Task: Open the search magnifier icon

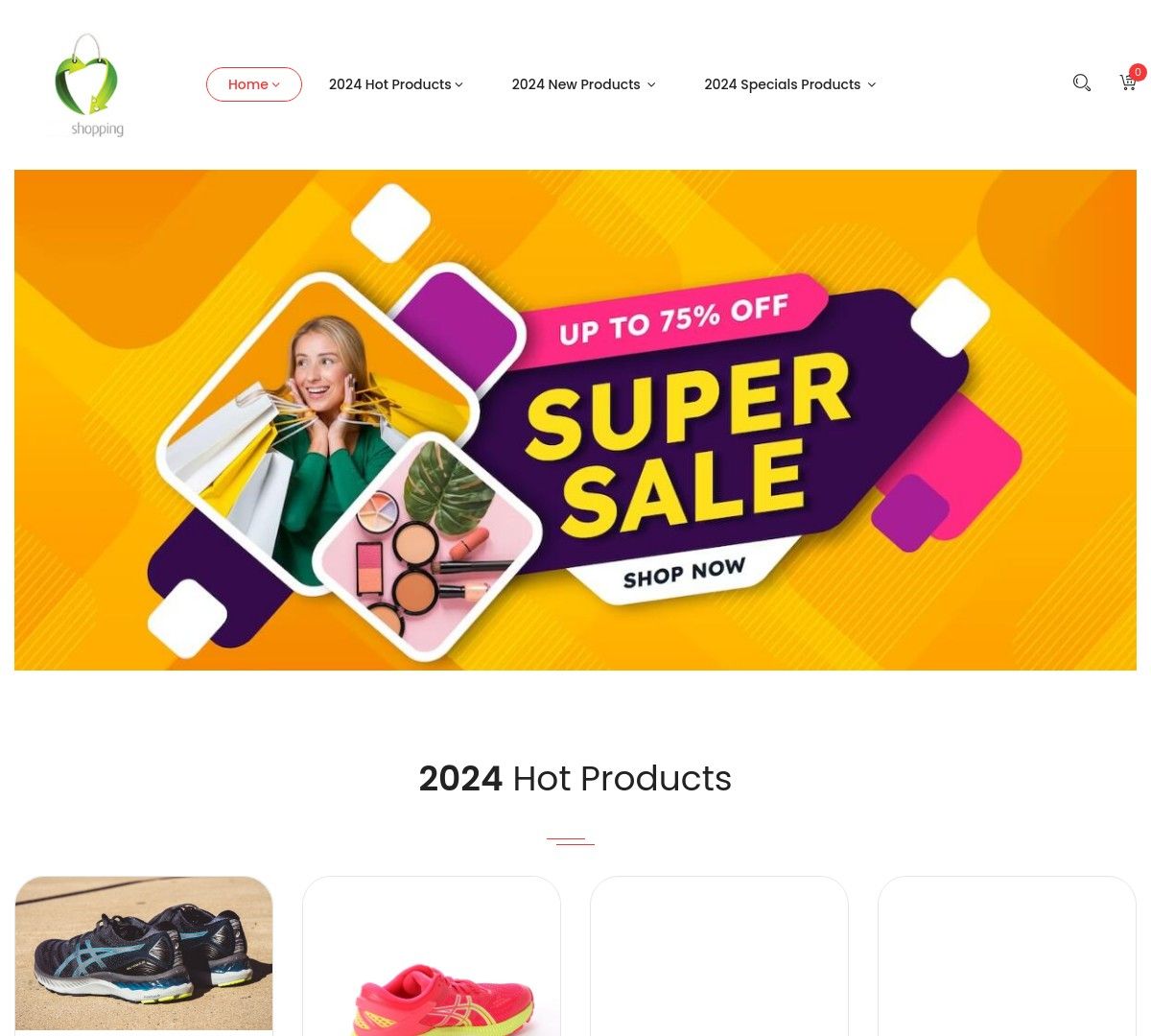Action: (1082, 83)
